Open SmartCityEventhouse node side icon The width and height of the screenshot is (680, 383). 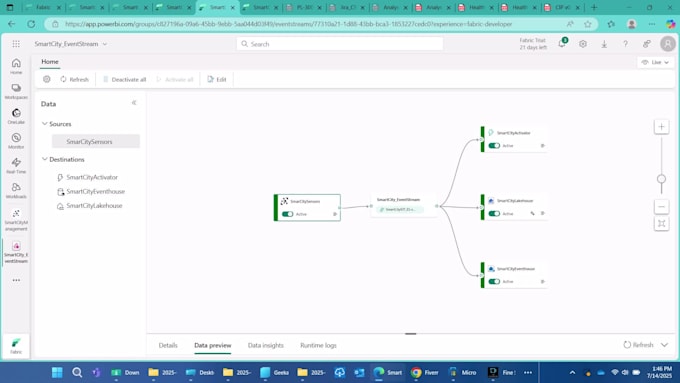tap(543, 282)
